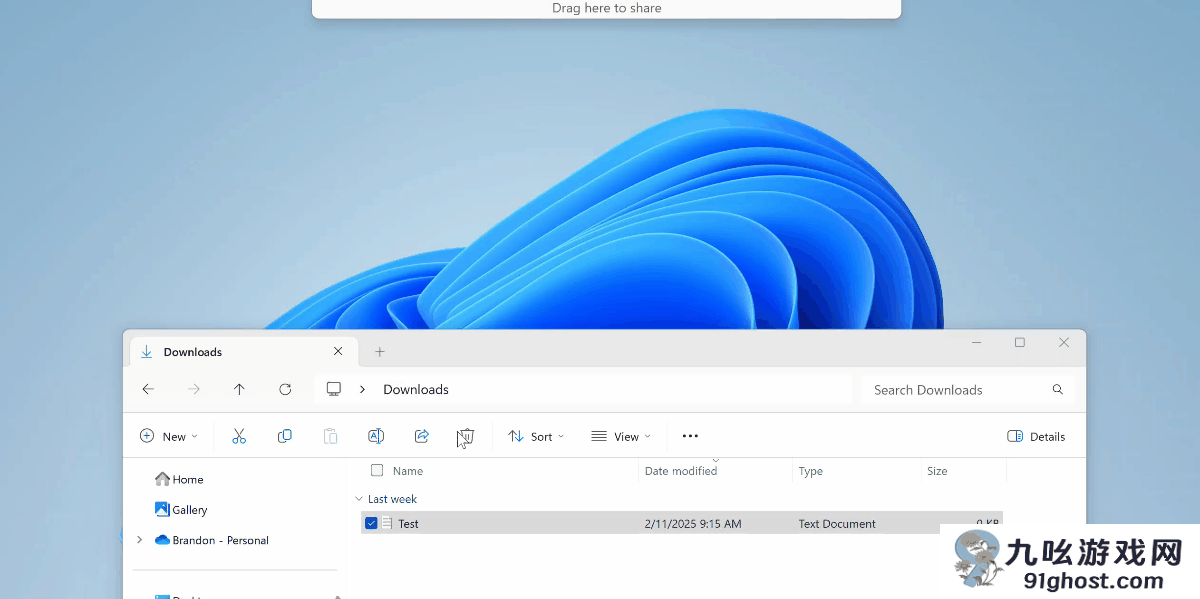Click the Search Downloads field

(x=955, y=389)
